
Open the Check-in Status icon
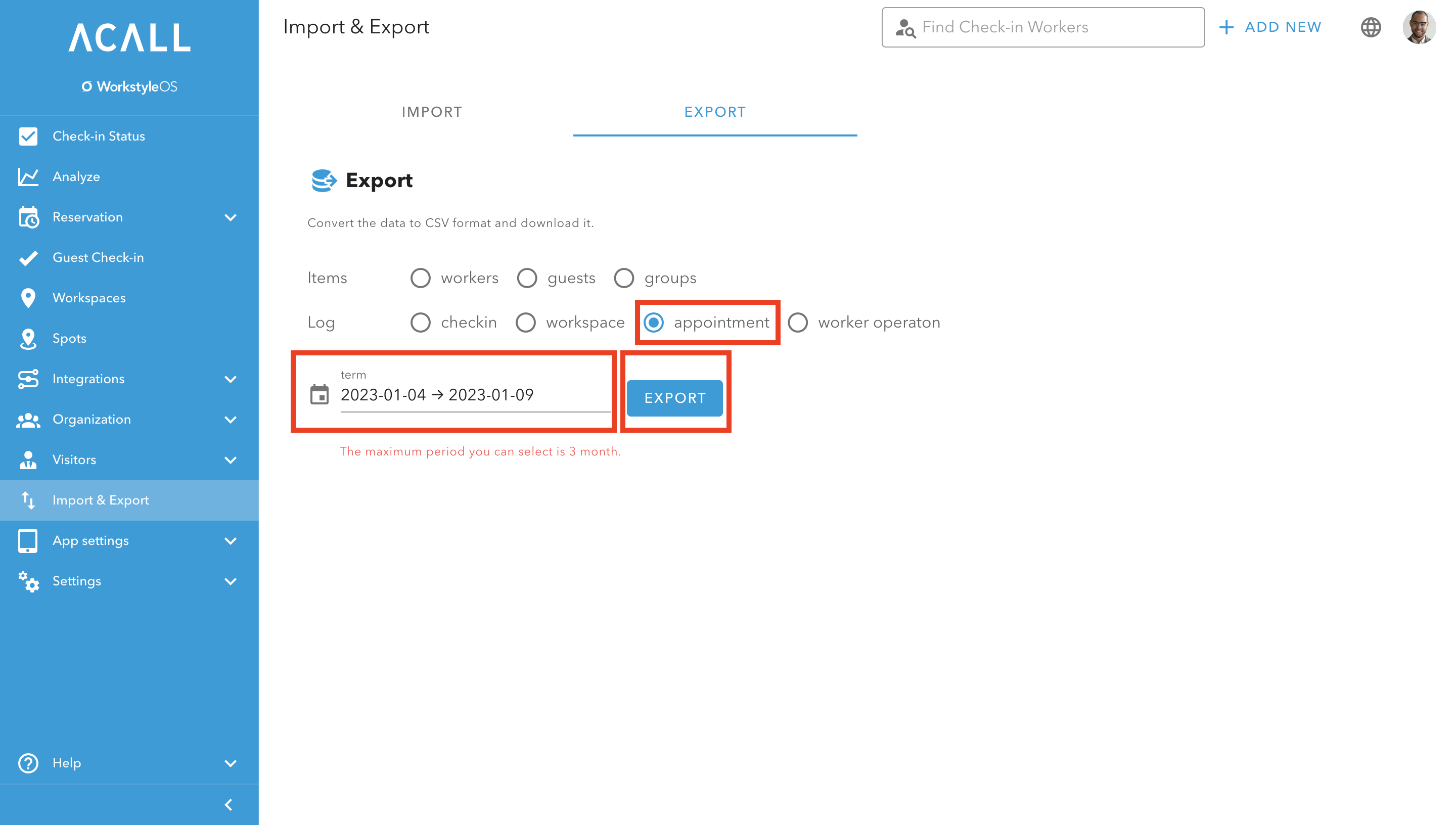click(28, 136)
